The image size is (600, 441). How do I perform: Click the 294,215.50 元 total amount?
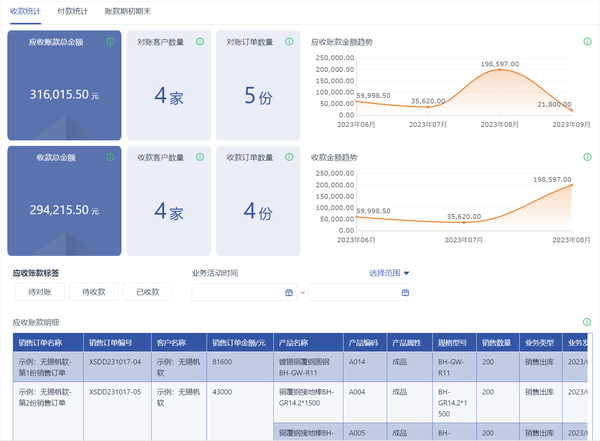pyautogui.click(x=64, y=210)
